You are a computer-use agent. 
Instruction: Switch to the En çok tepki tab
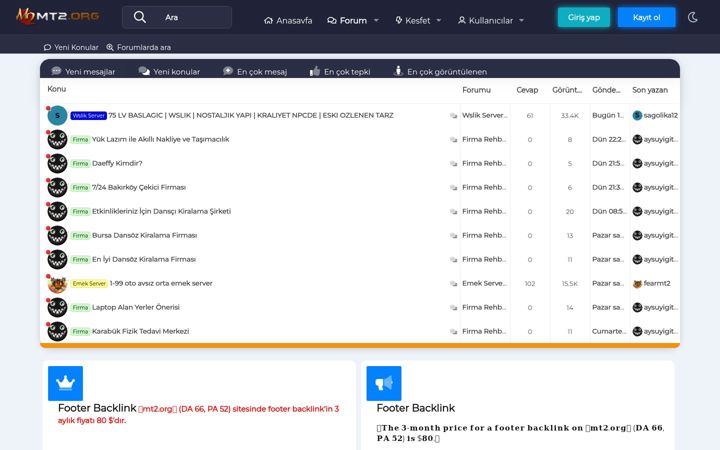tap(340, 72)
